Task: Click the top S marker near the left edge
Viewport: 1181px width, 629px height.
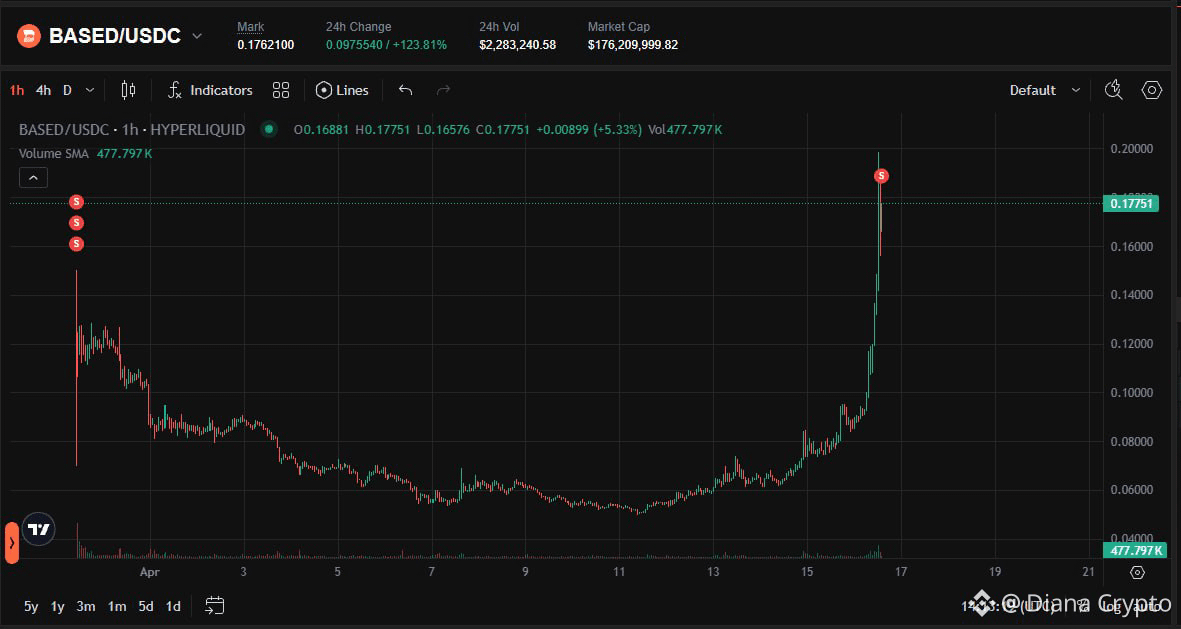Action: [x=76, y=202]
